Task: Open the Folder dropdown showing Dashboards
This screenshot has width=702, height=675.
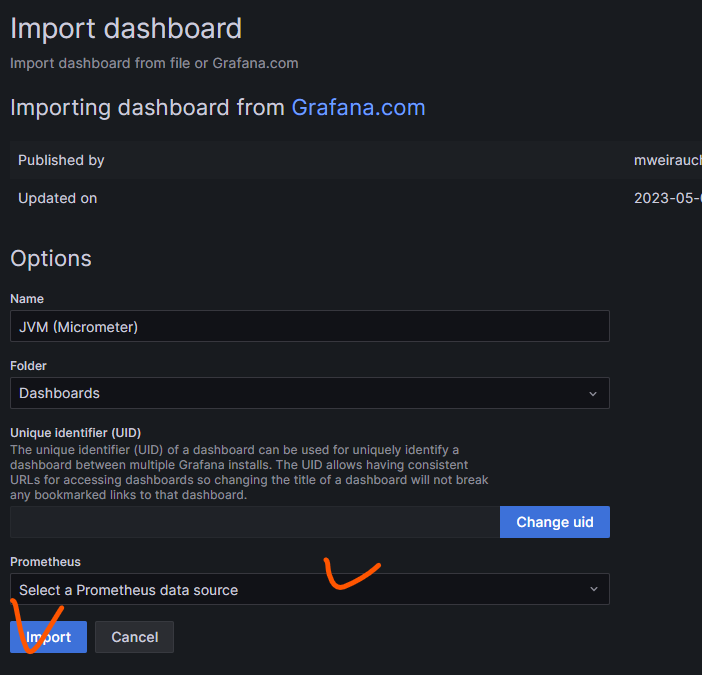Action: tap(310, 393)
